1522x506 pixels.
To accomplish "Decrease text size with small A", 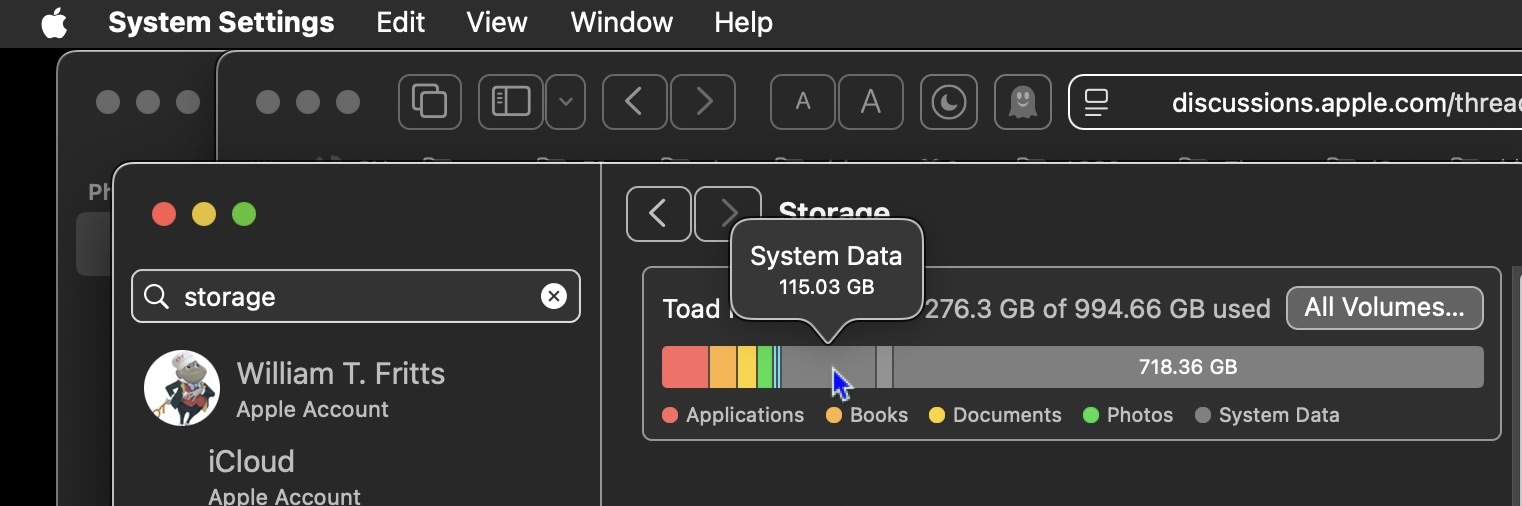I will click(802, 102).
